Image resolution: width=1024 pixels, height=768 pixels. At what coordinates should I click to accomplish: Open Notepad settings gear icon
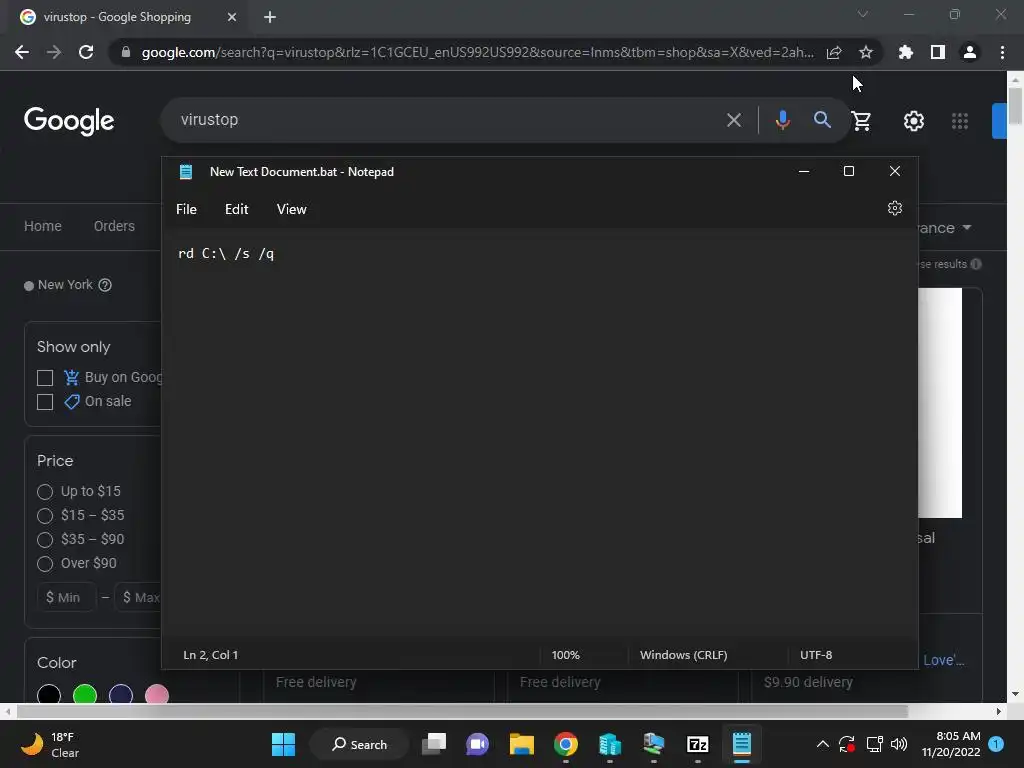pos(895,208)
